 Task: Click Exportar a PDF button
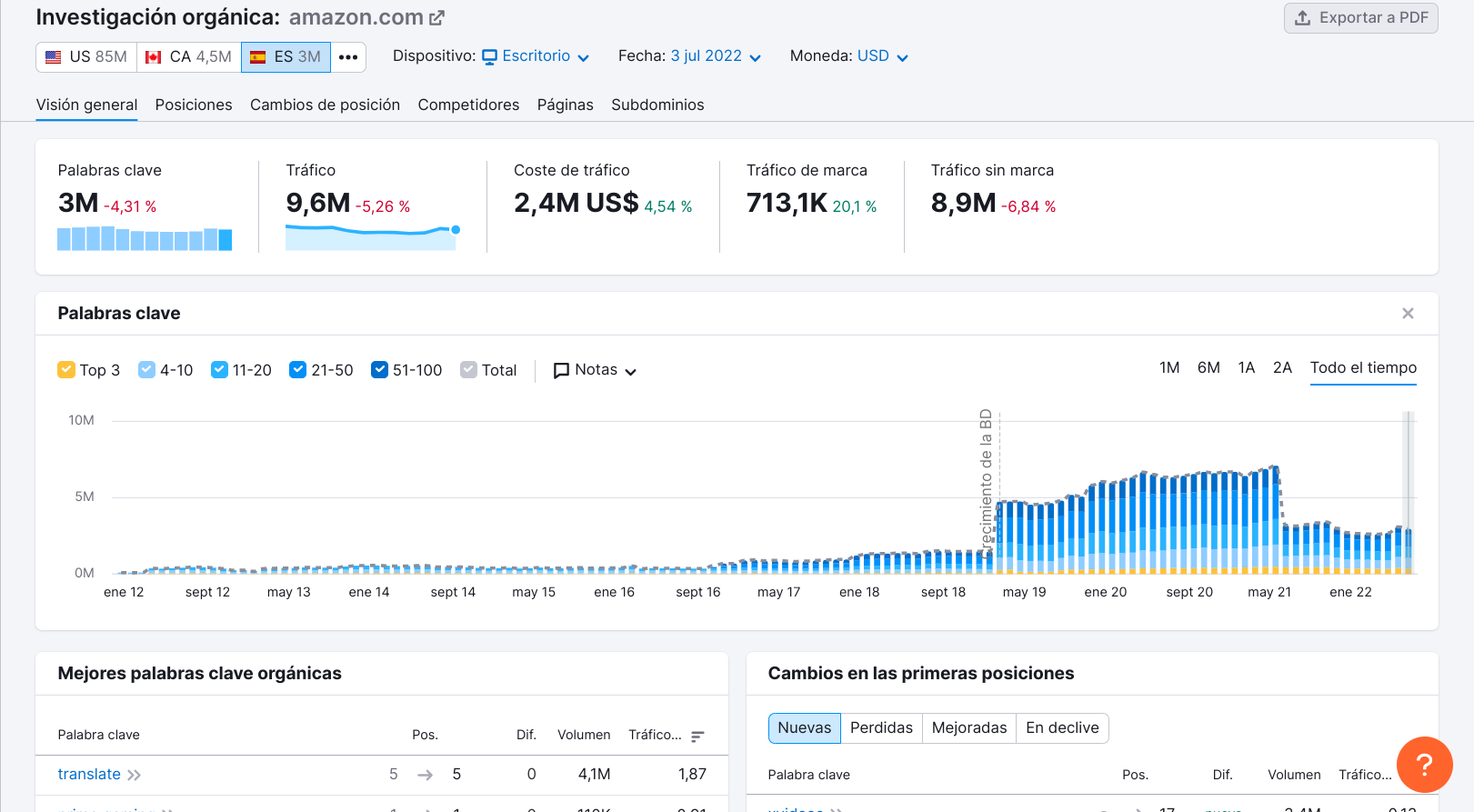pyautogui.click(x=1360, y=18)
